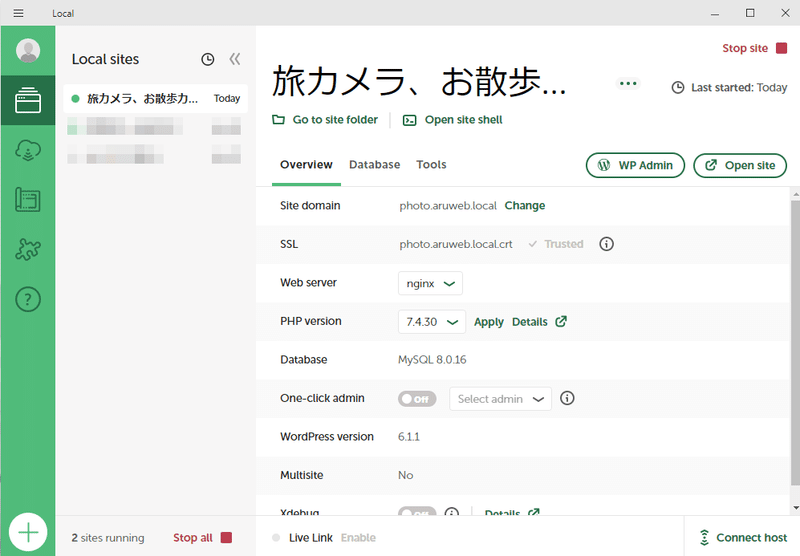800x556 pixels.
Task: Click PHP version Details link
Action: point(530,322)
